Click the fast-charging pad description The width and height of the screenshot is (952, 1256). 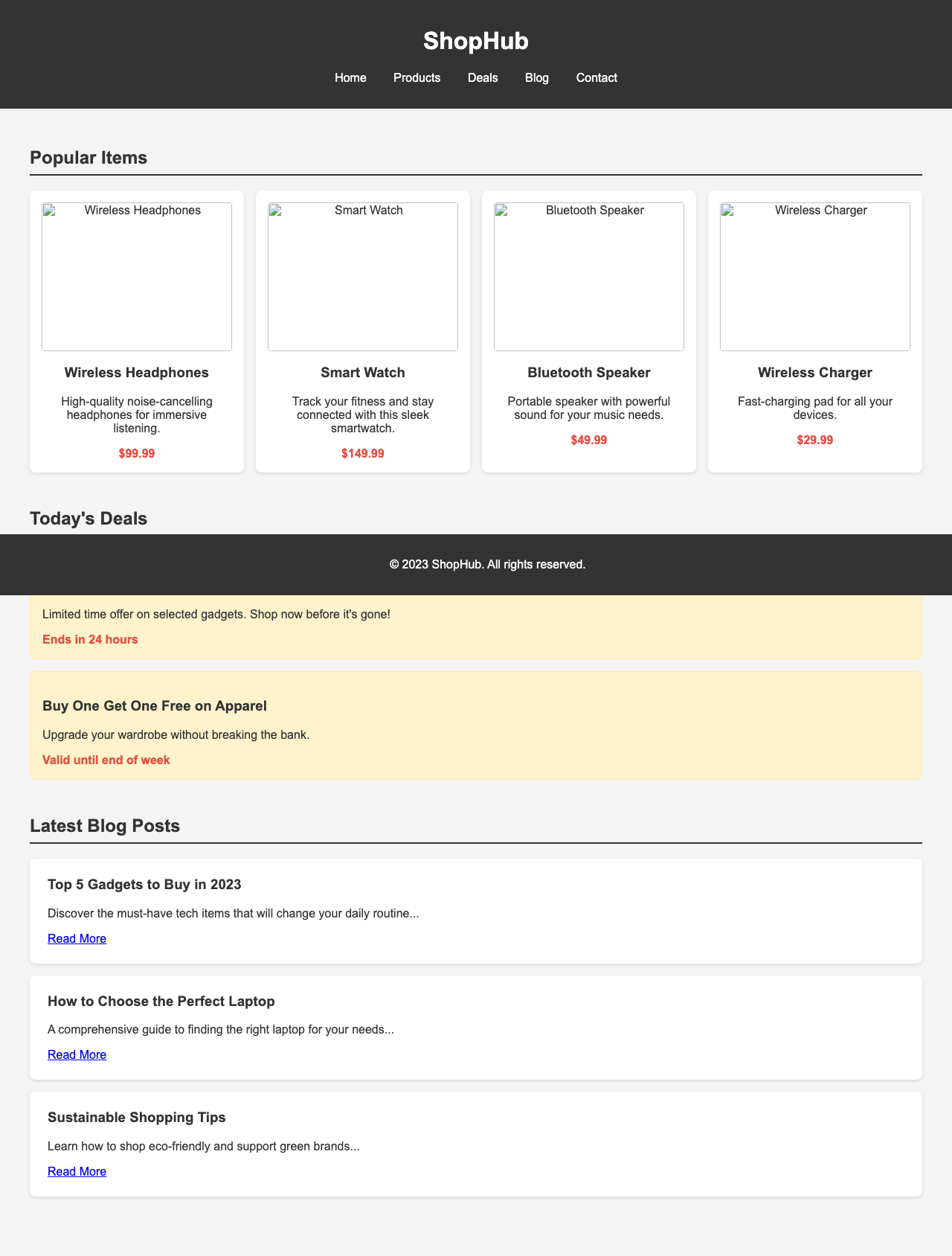click(815, 408)
